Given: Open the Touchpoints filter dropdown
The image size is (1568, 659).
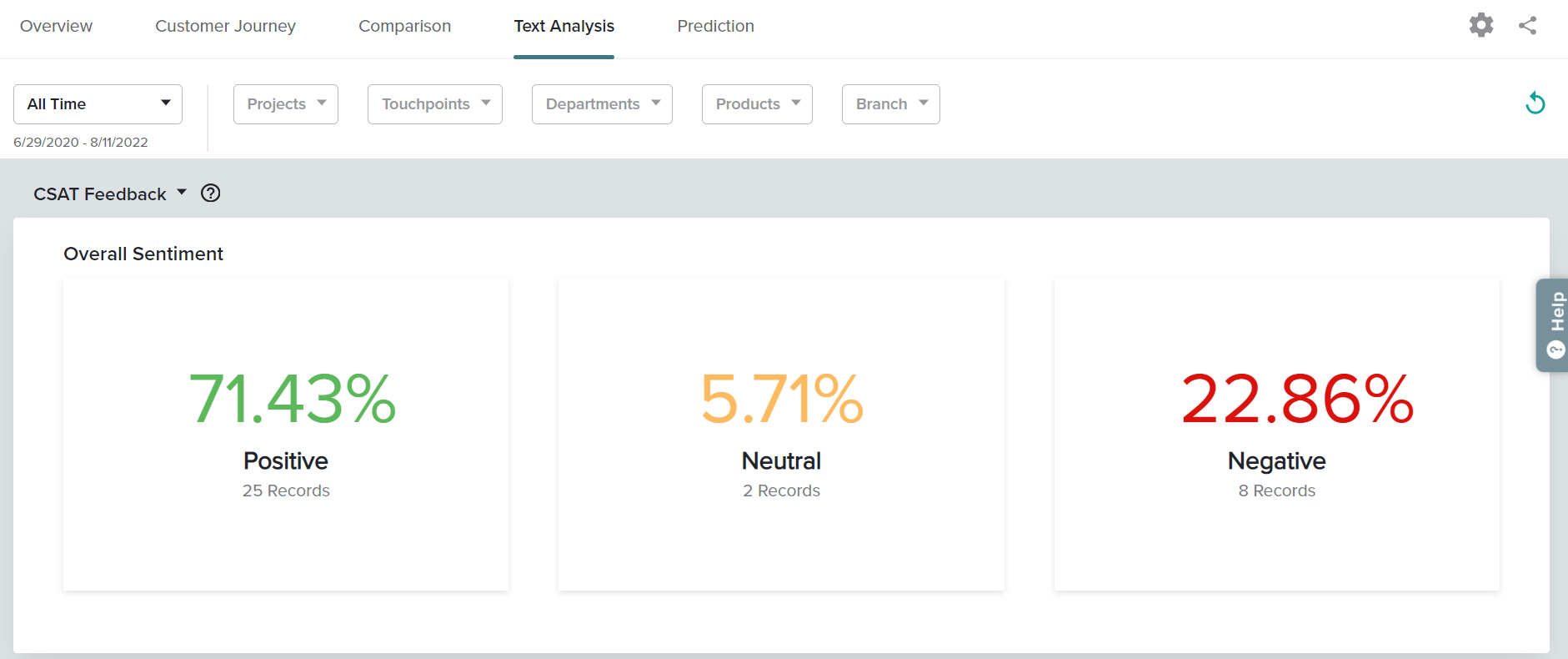Looking at the screenshot, I should pos(434,104).
